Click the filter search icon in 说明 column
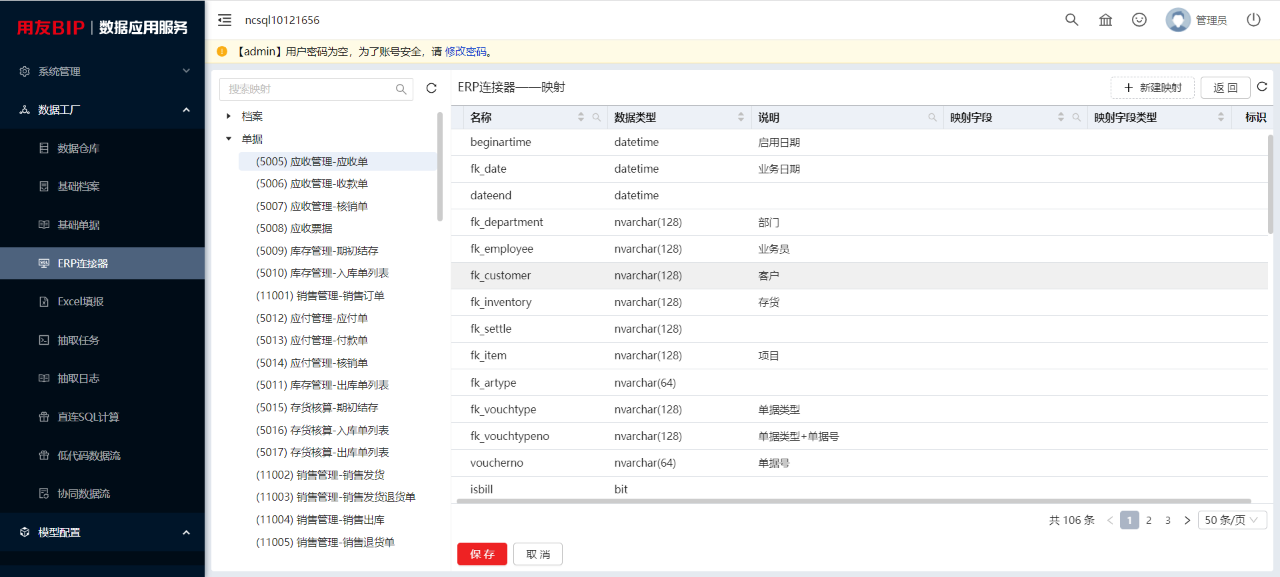1280x577 pixels. point(933,118)
